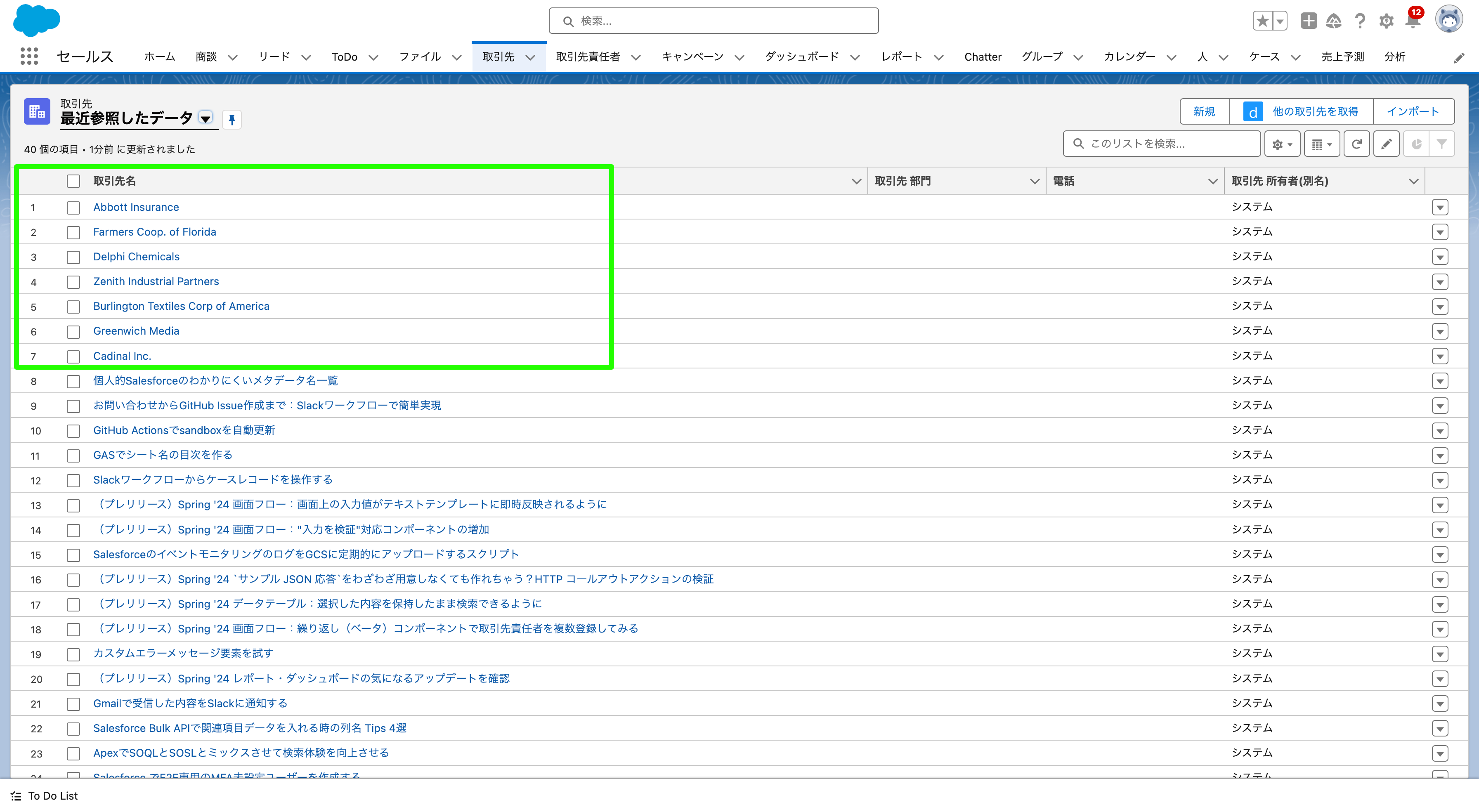Click the inline edit pencil icon
The width and height of the screenshot is (1479, 812).
(x=1387, y=144)
